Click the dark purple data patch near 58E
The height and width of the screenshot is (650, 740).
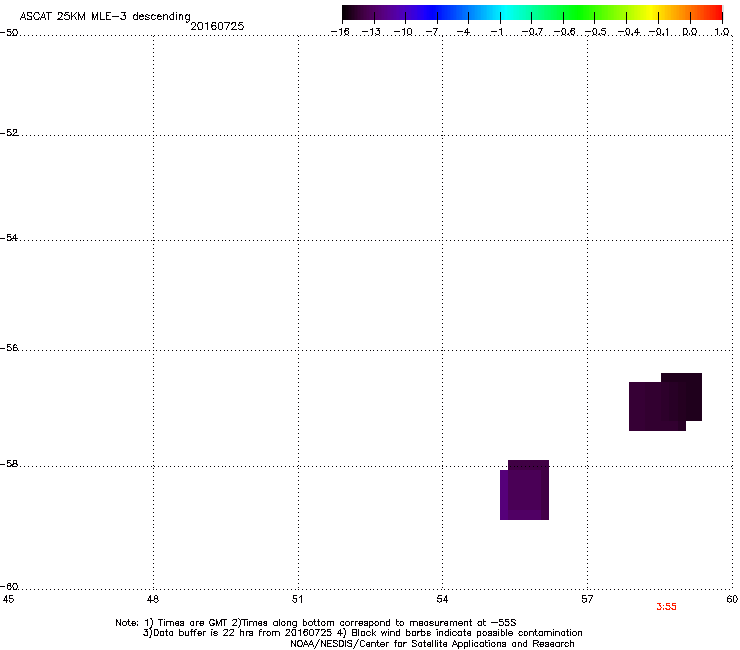[x=665, y=402]
